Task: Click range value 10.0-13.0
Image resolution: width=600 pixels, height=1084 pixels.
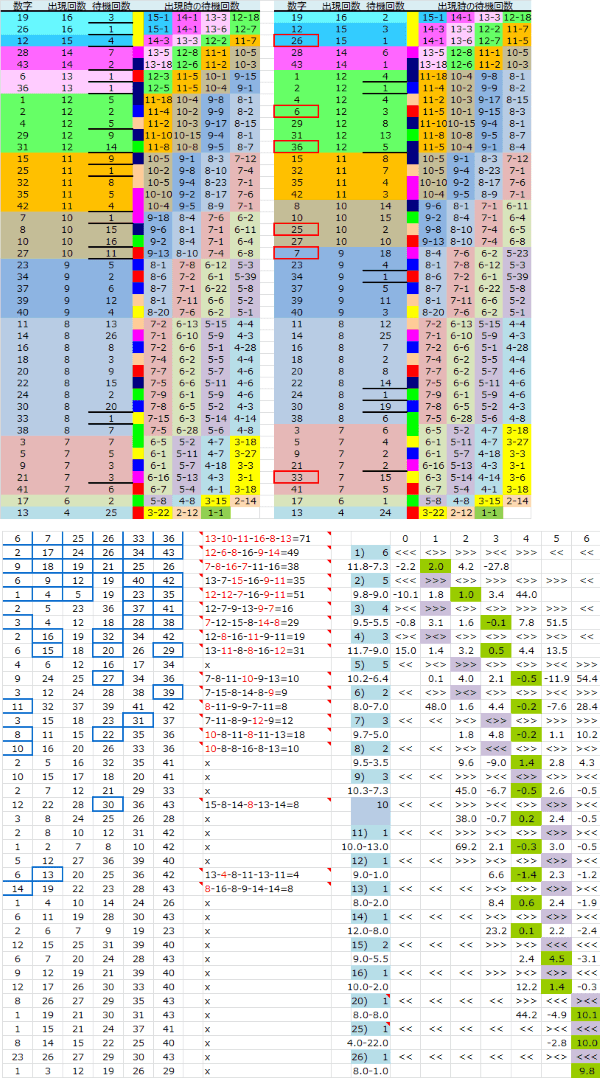Action: (368, 845)
